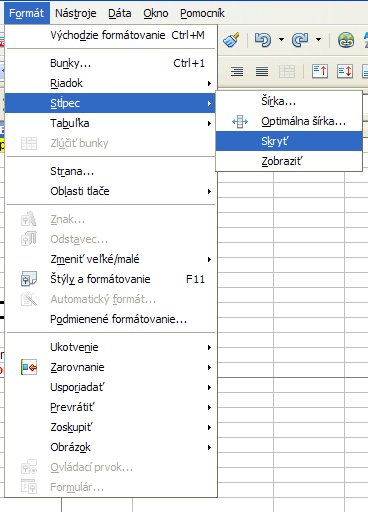Open the Dáta menu
The image size is (368, 512).
[x=120, y=13]
